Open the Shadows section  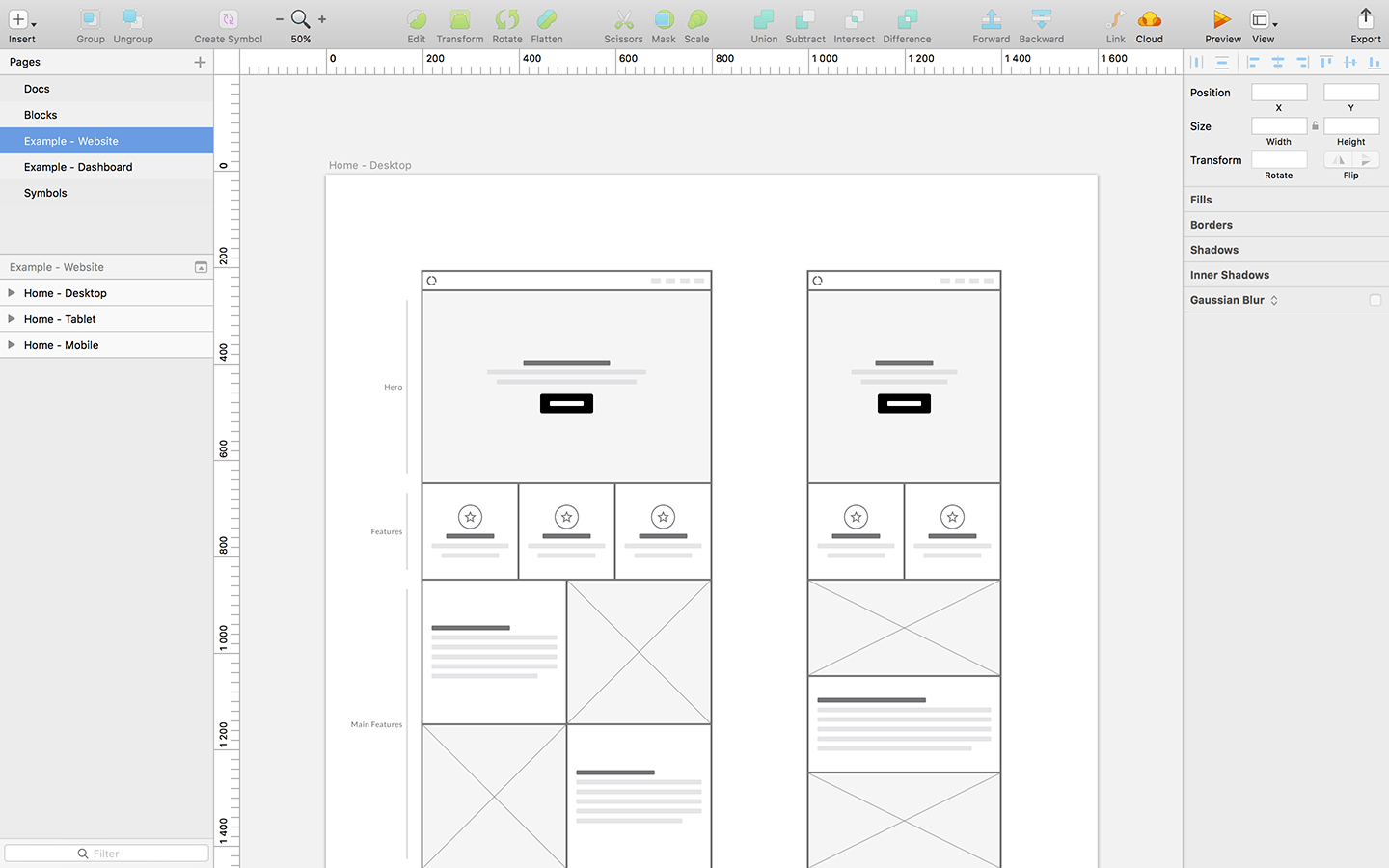(x=1286, y=250)
